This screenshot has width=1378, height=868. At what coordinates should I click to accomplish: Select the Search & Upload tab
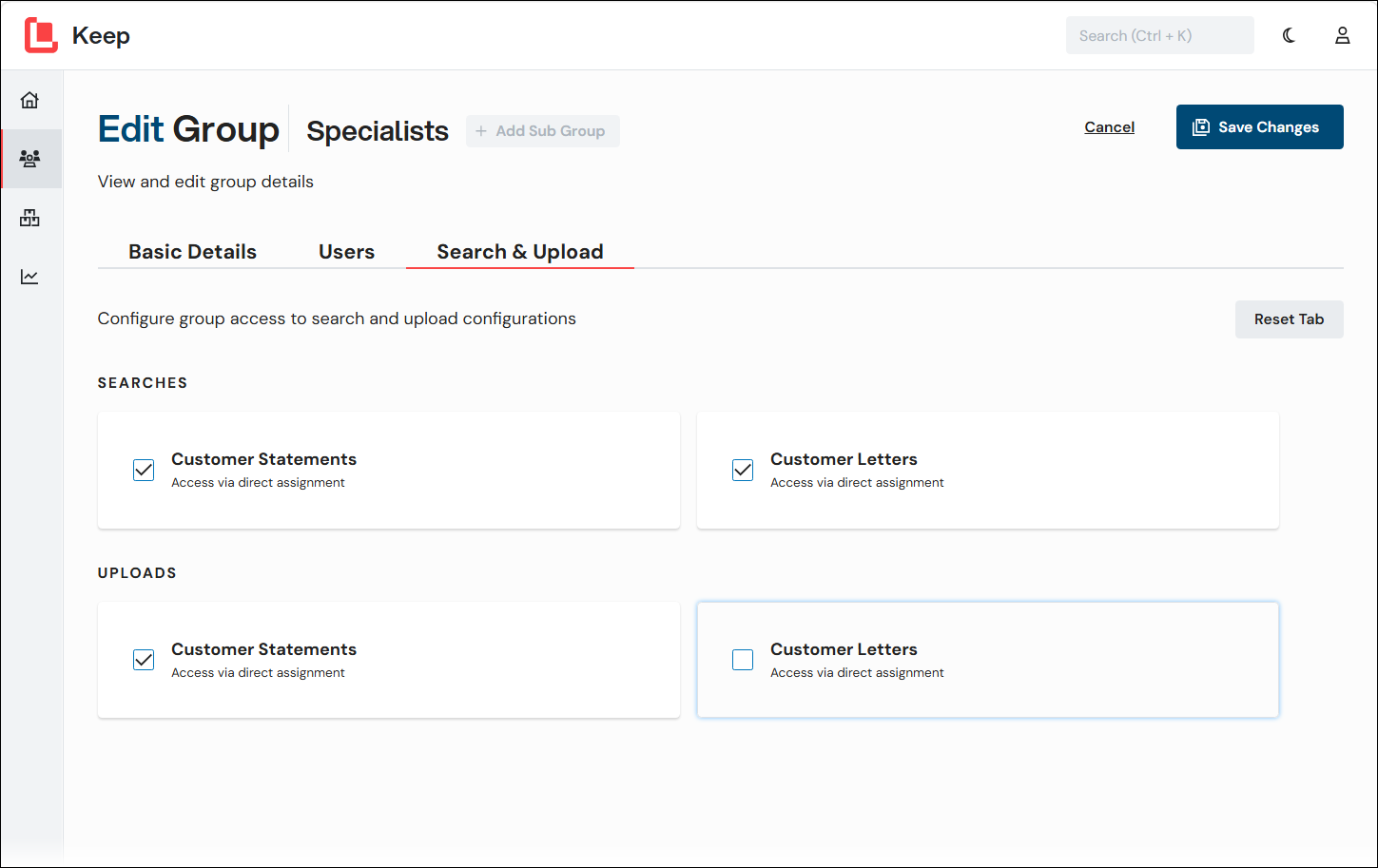click(x=520, y=252)
